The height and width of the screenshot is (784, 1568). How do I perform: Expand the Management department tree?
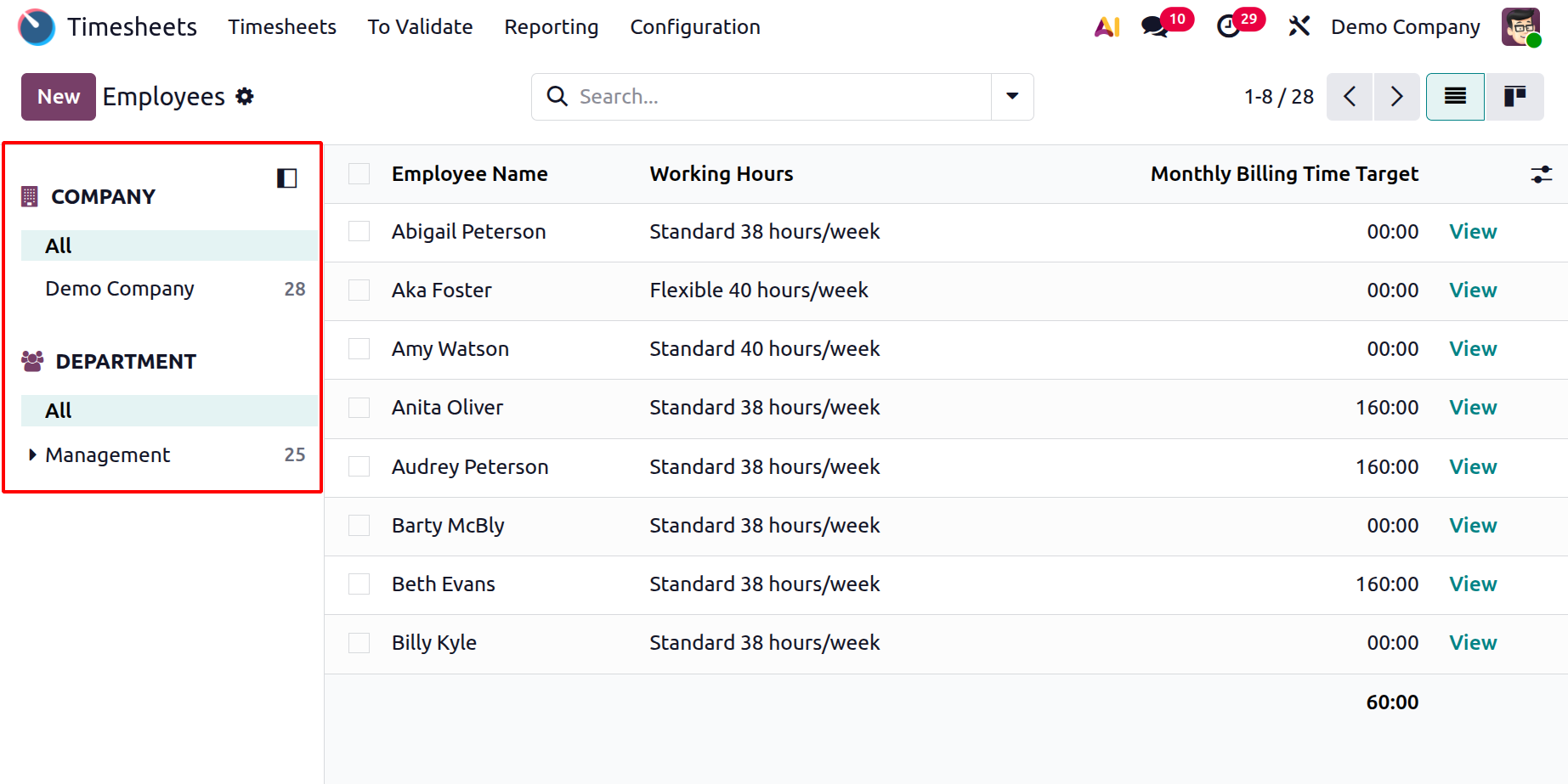click(x=32, y=455)
